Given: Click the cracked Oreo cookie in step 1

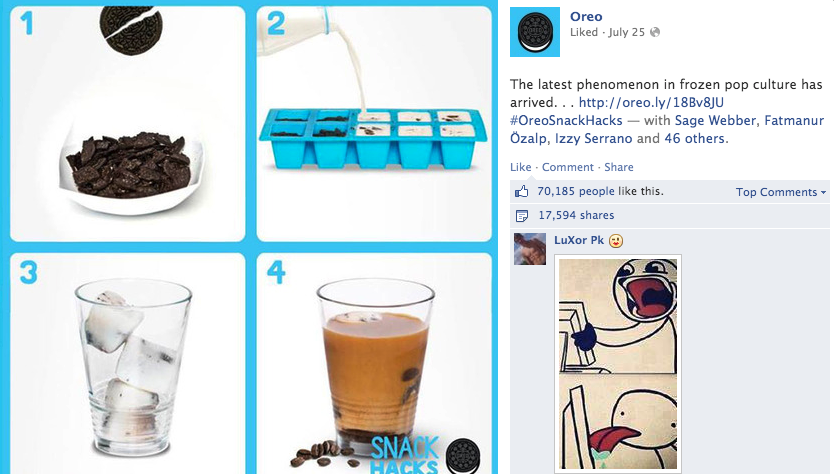Looking at the screenshot, I should [x=131, y=29].
